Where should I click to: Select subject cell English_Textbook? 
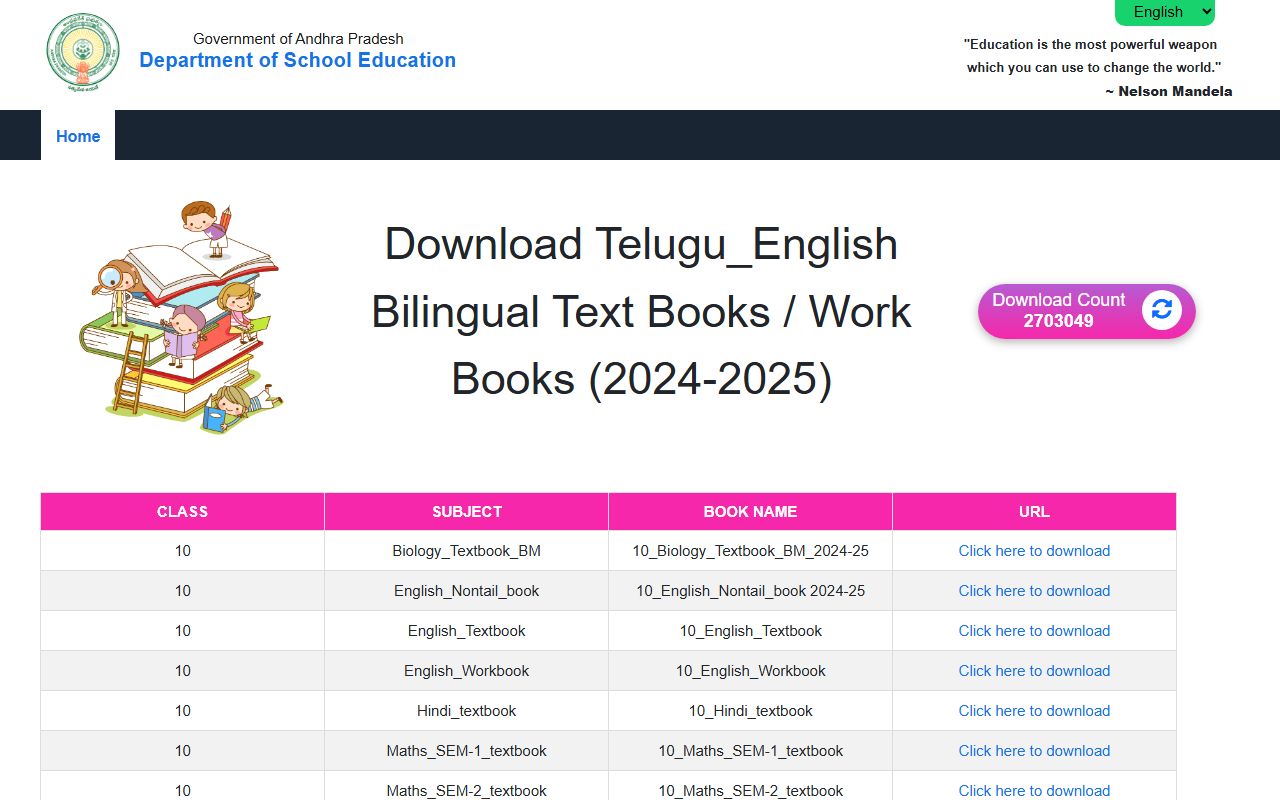click(x=467, y=631)
